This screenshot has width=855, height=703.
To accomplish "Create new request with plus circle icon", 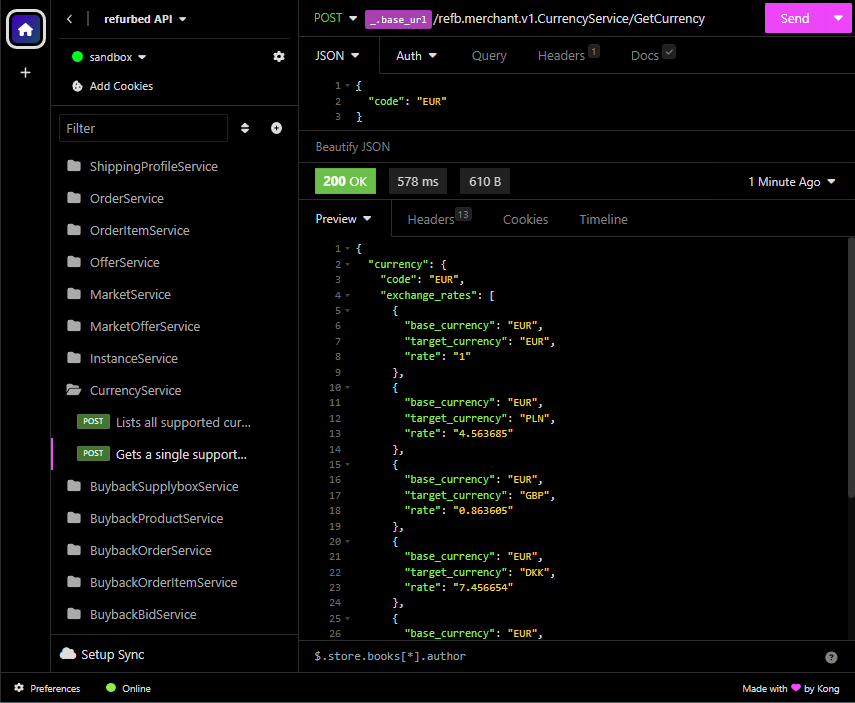I will click(x=276, y=128).
